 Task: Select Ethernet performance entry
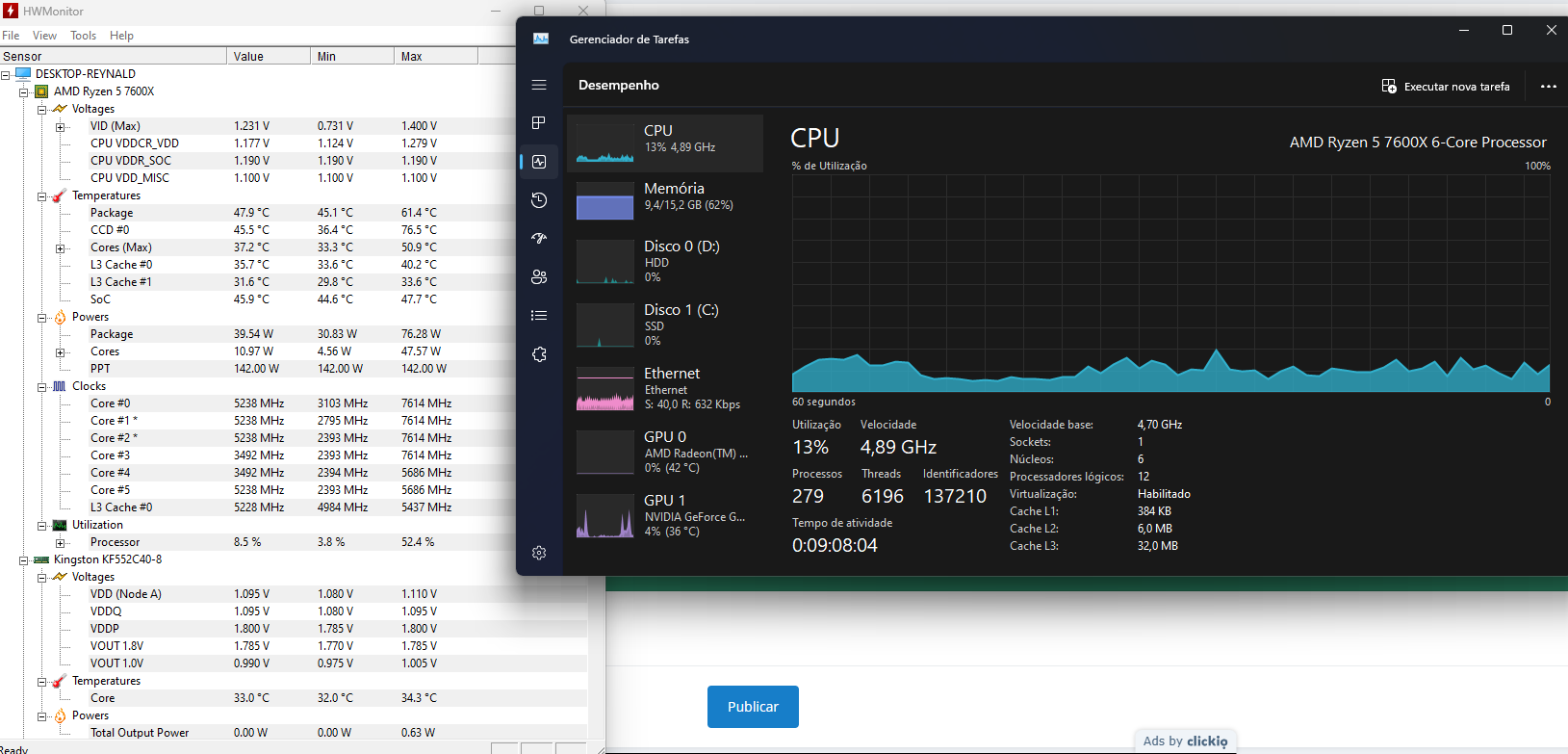(665, 388)
